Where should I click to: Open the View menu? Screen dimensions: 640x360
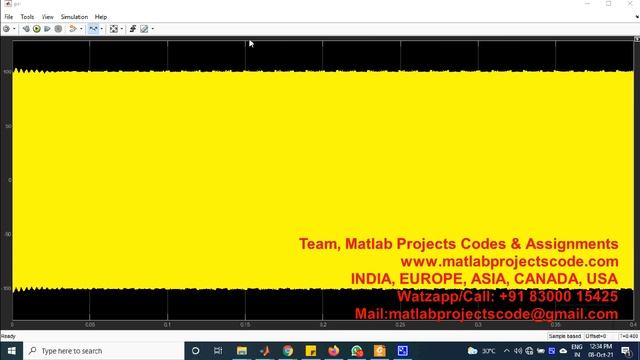pos(47,17)
